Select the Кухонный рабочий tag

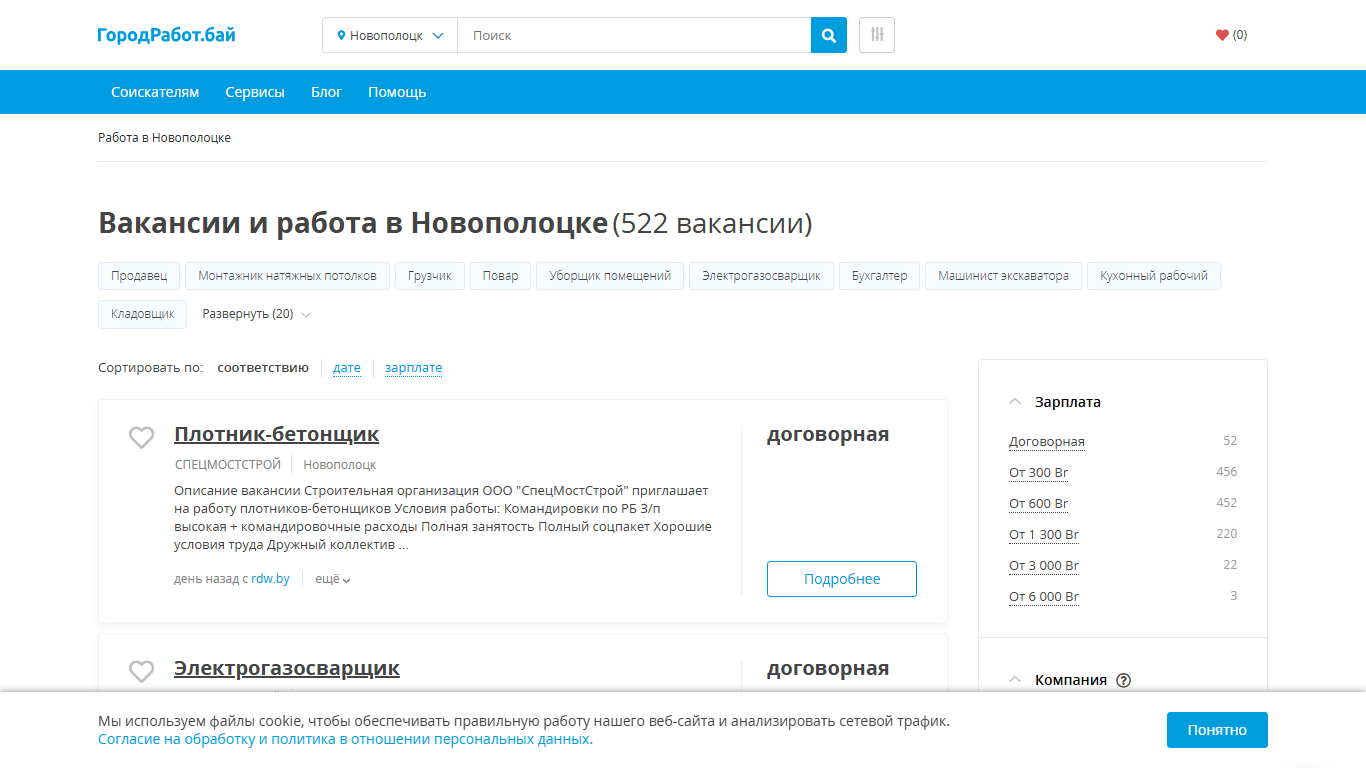tap(1154, 276)
